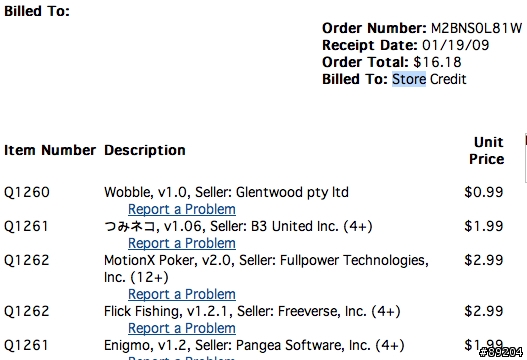Click the Item Number column header
The image size is (527, 360).
(50, 150)
